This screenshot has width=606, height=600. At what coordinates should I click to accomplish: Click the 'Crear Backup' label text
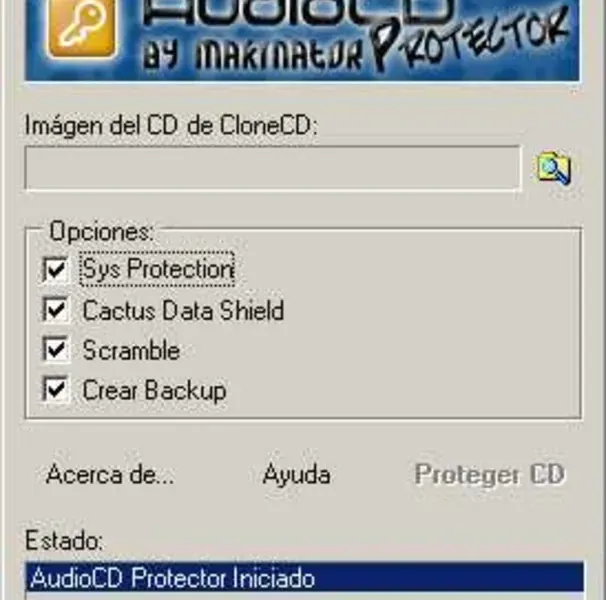(x=155, y=390)
